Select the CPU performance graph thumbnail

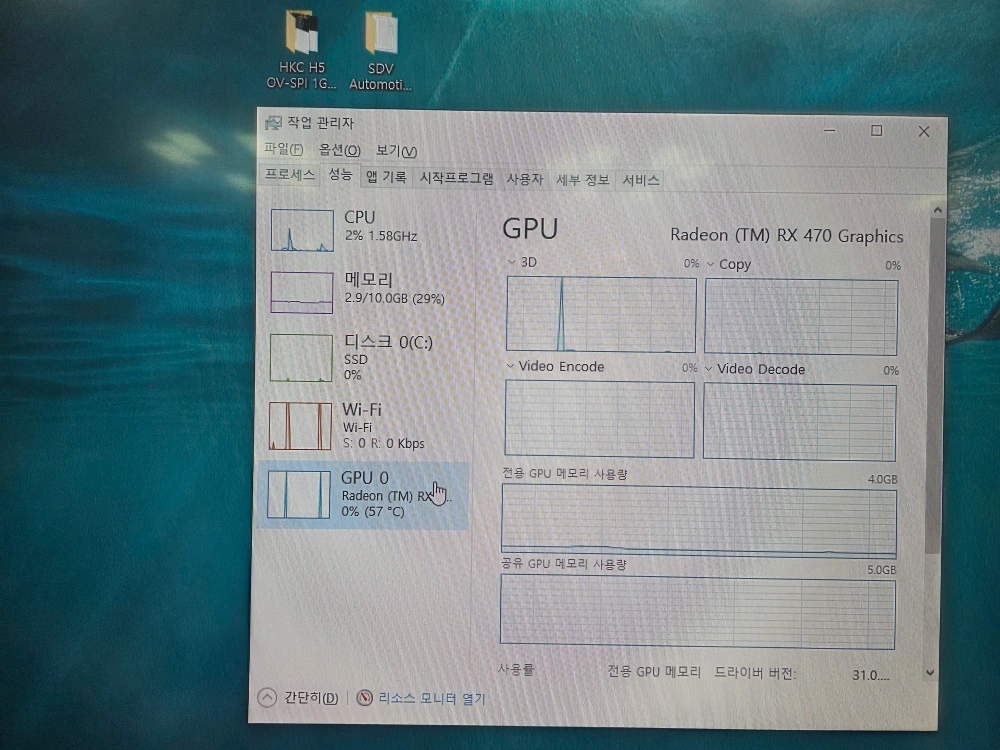pyautogui.click(x=302, y=230)
